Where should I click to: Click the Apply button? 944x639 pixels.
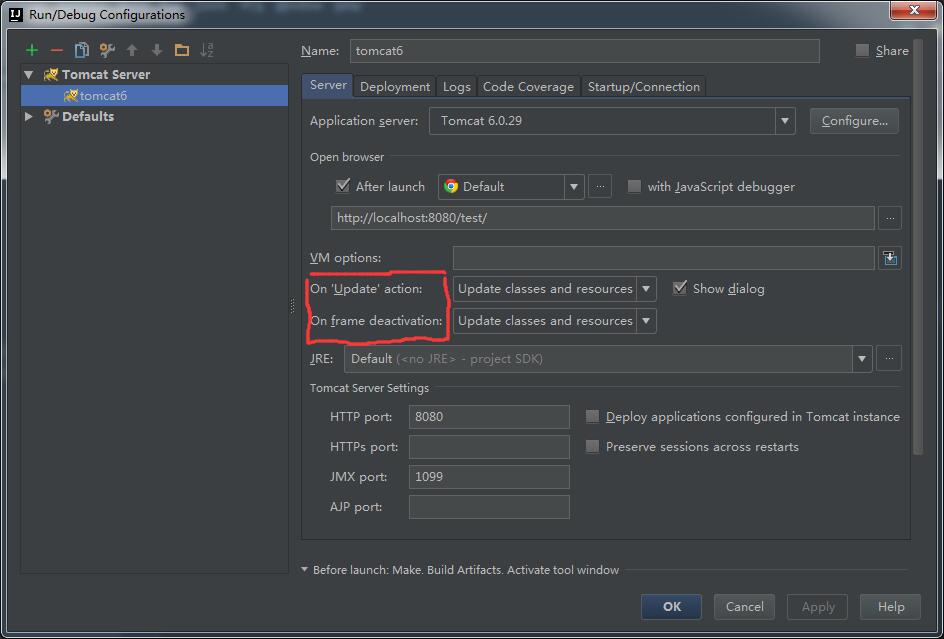pyautogui.click(x=818, y=606)
